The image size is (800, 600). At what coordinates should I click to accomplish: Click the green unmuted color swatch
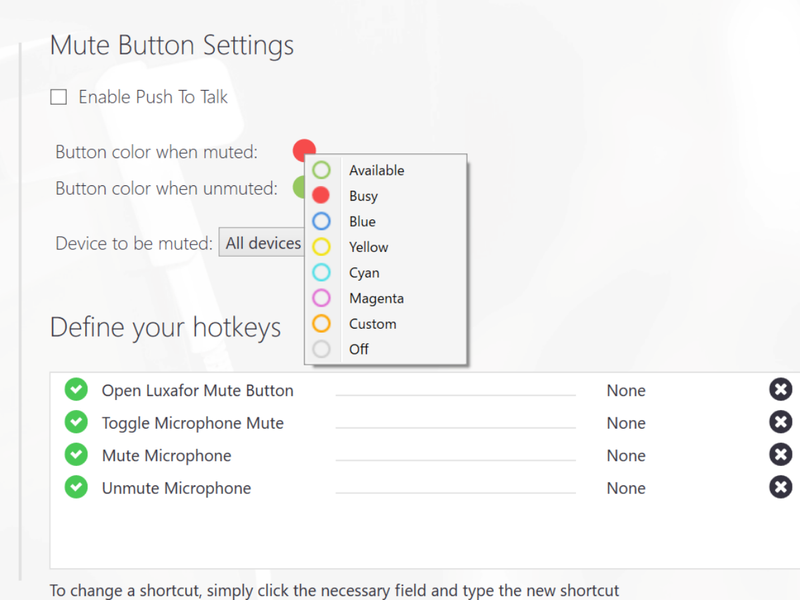pyautogui.click(x=299, y=187)
